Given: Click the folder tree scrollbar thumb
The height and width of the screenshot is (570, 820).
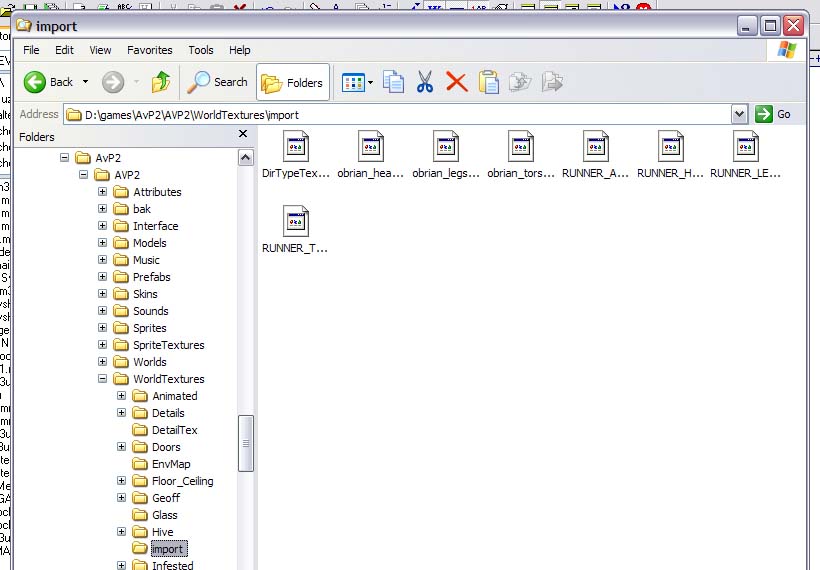Looking at the screenshot, I should 246,443.
